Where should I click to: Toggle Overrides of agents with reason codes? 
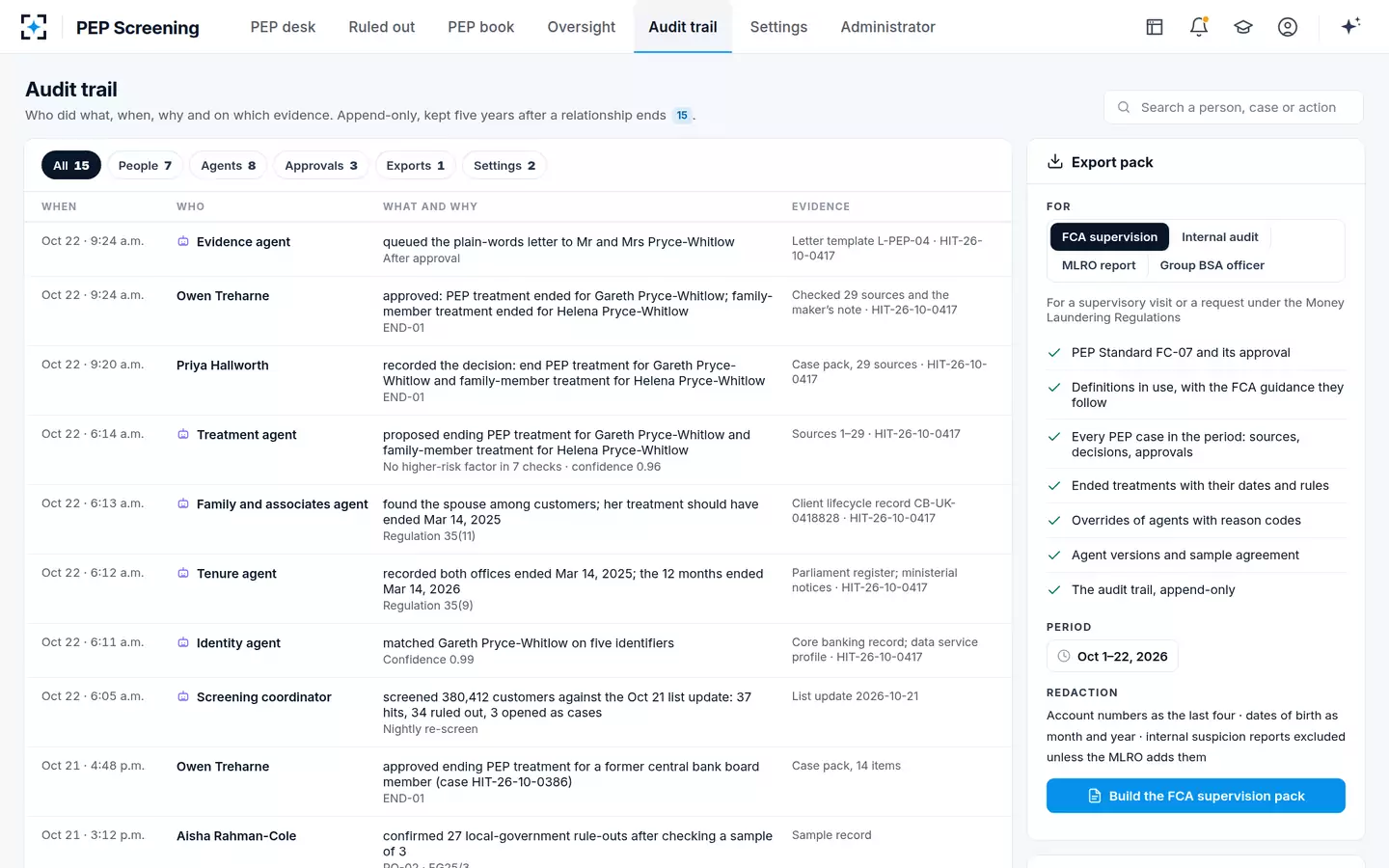1196,521
